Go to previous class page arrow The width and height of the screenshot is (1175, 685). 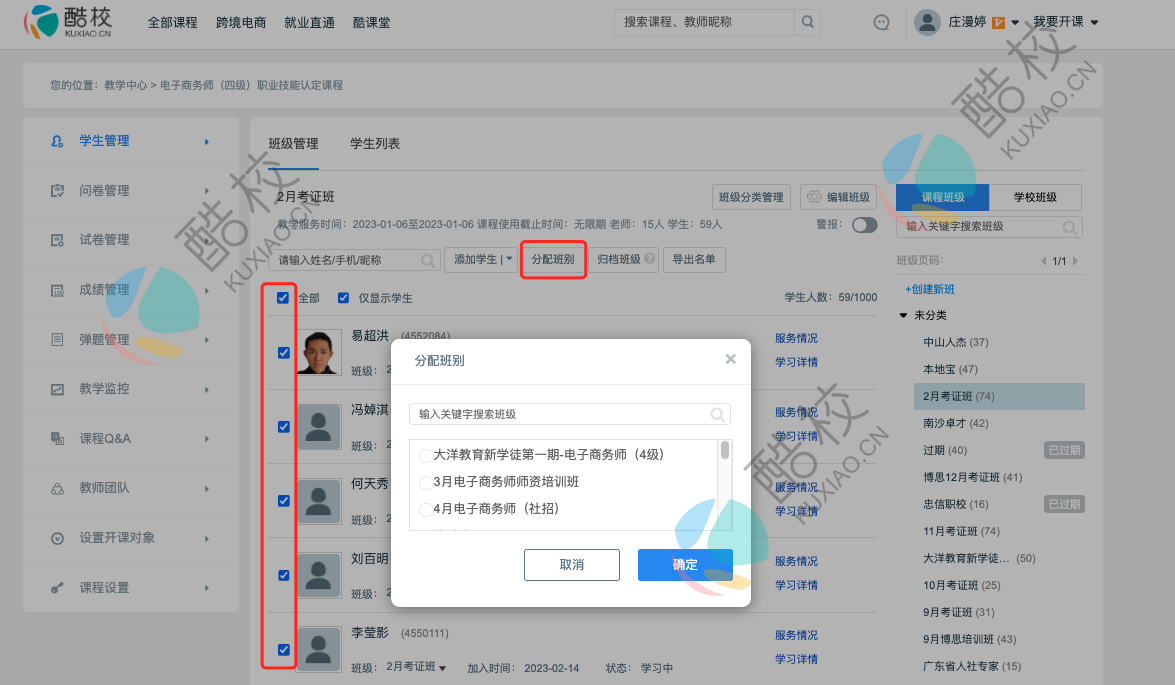pos(1043,261)
